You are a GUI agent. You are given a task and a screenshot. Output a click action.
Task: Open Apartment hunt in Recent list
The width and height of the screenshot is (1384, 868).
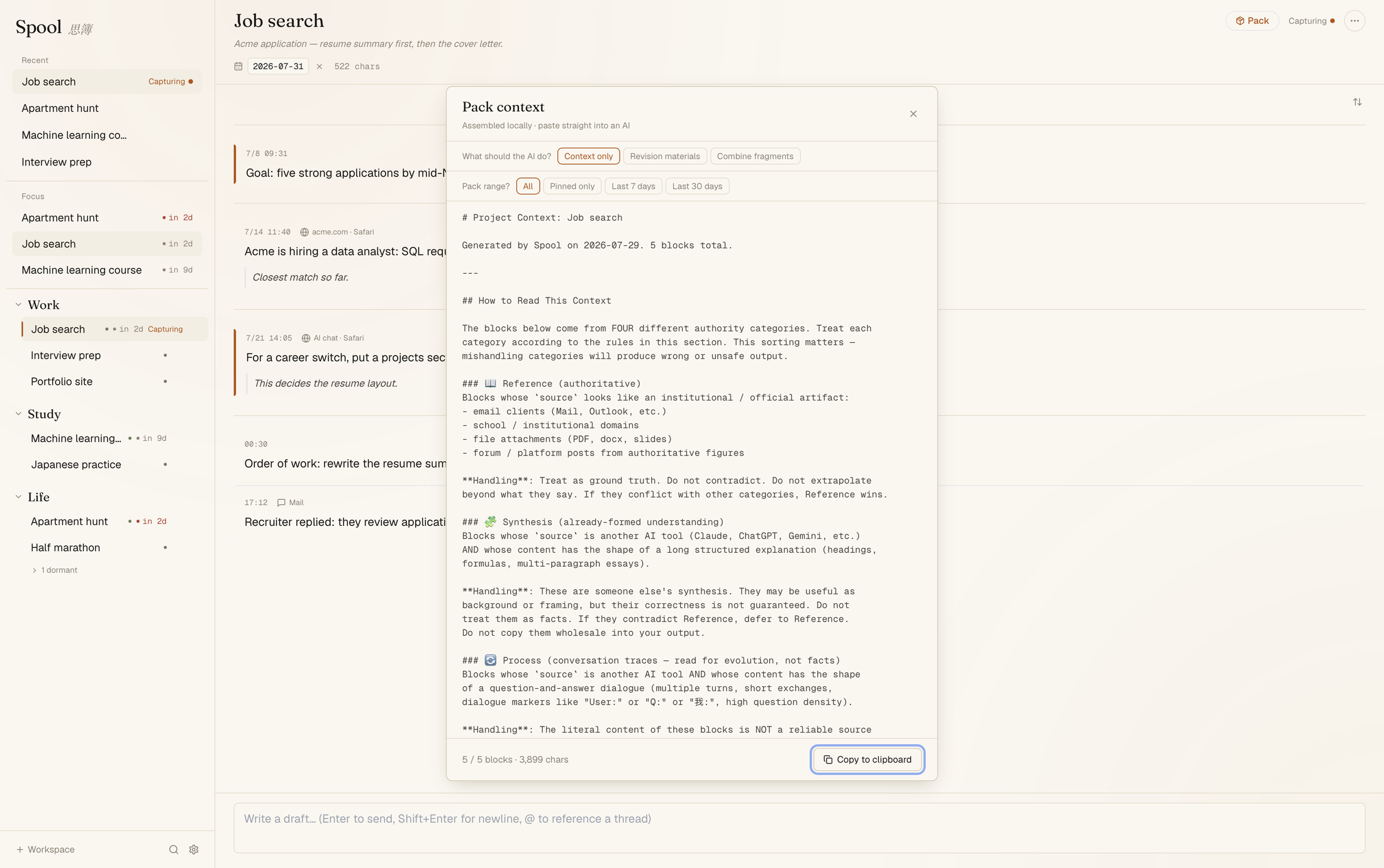pos(107,108)
